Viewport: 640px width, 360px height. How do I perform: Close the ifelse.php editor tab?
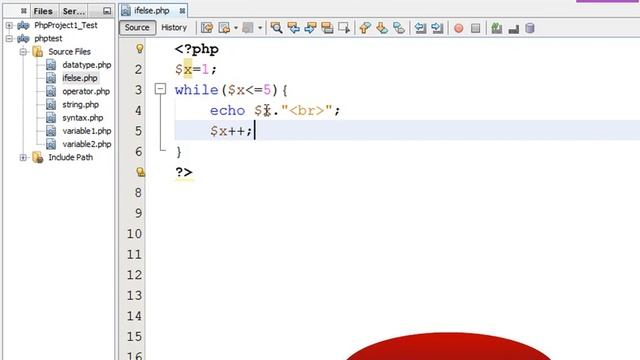[x=182, y=11]
